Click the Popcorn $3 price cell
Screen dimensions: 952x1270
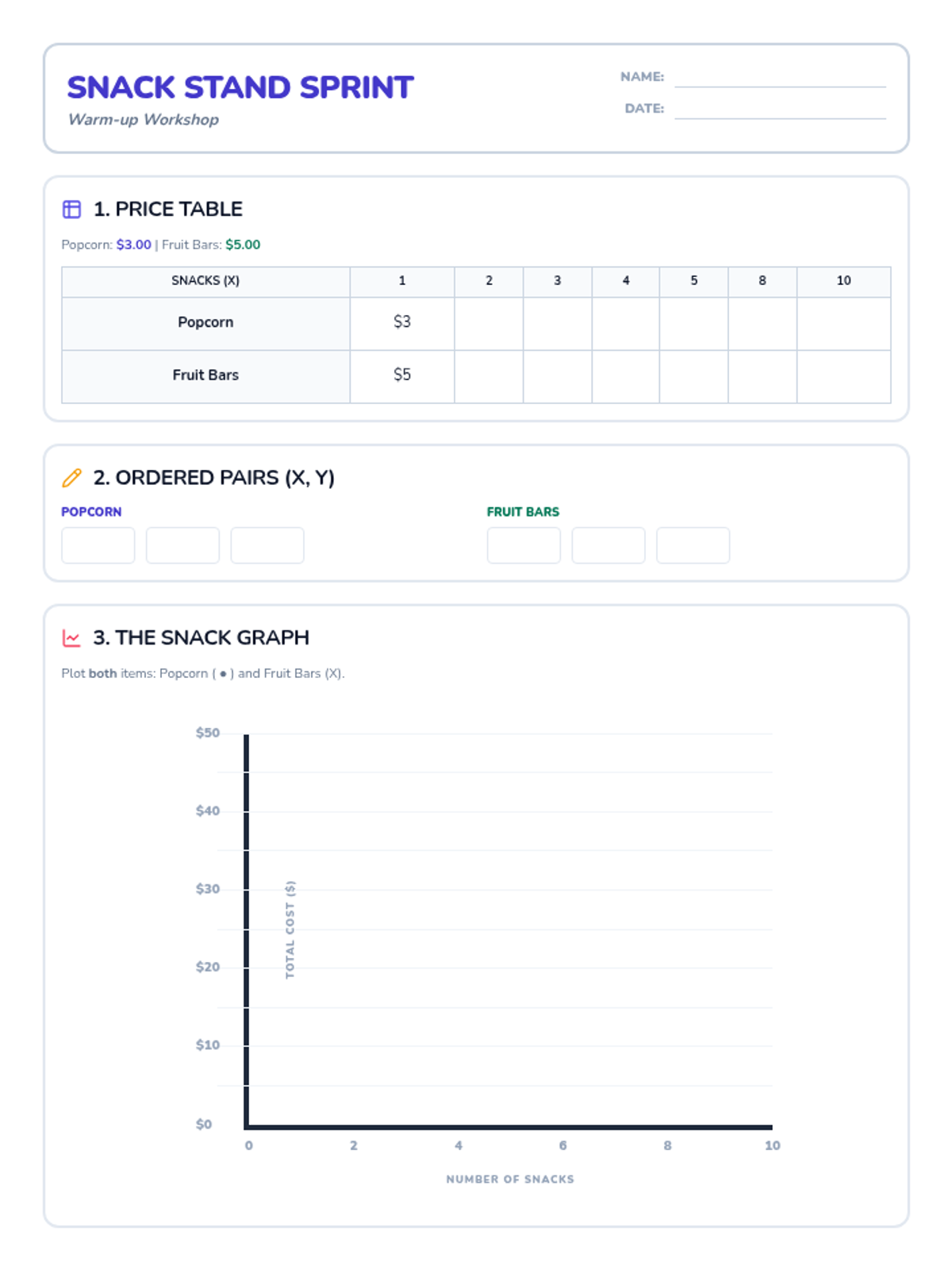coord(402,322)
